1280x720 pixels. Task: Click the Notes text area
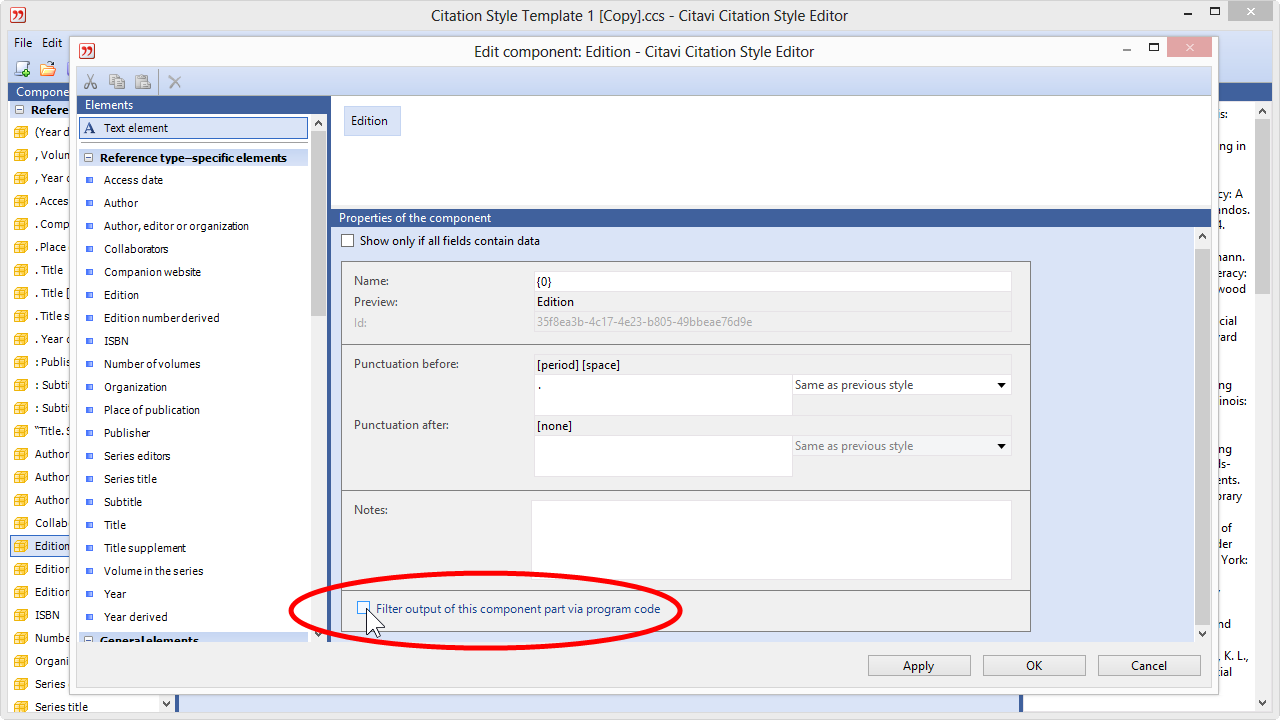click(771, 540)
